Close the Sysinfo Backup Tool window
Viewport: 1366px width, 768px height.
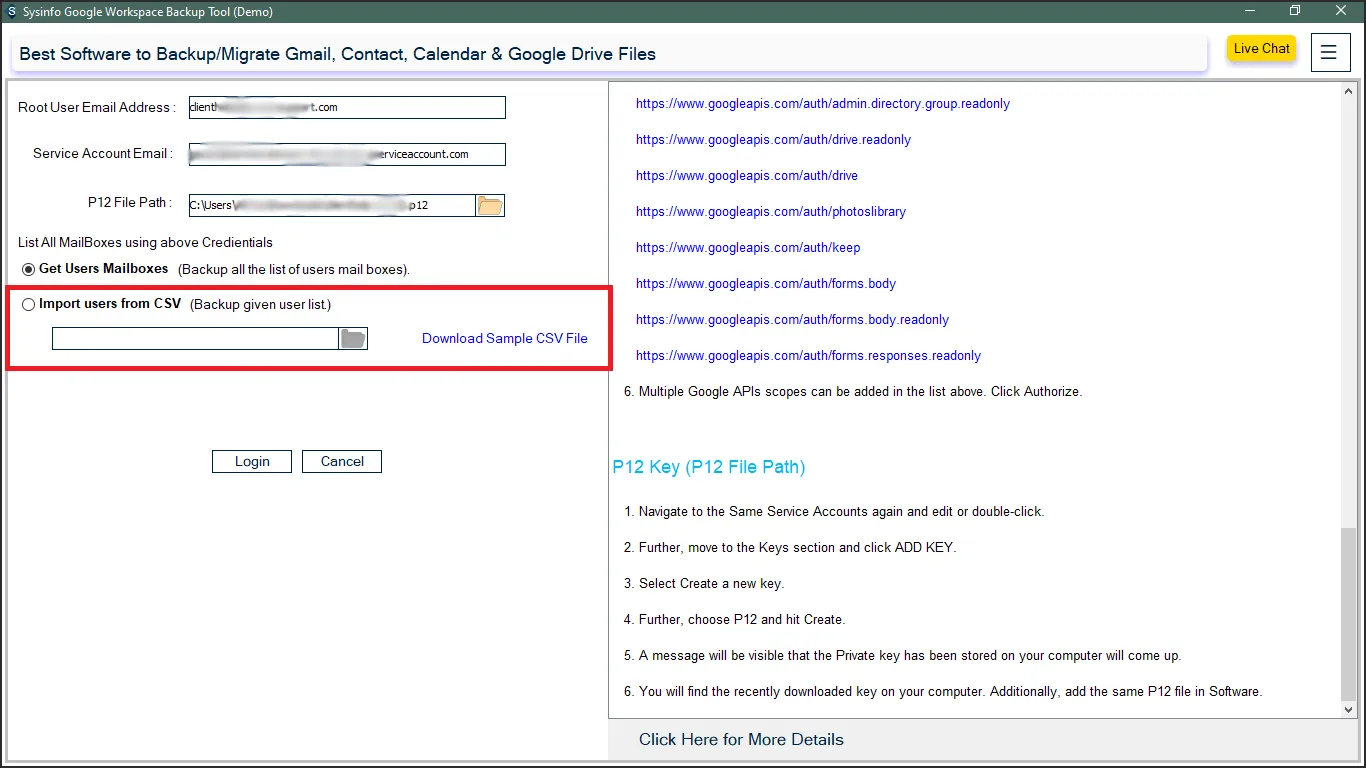click(x=1341, y=11)
